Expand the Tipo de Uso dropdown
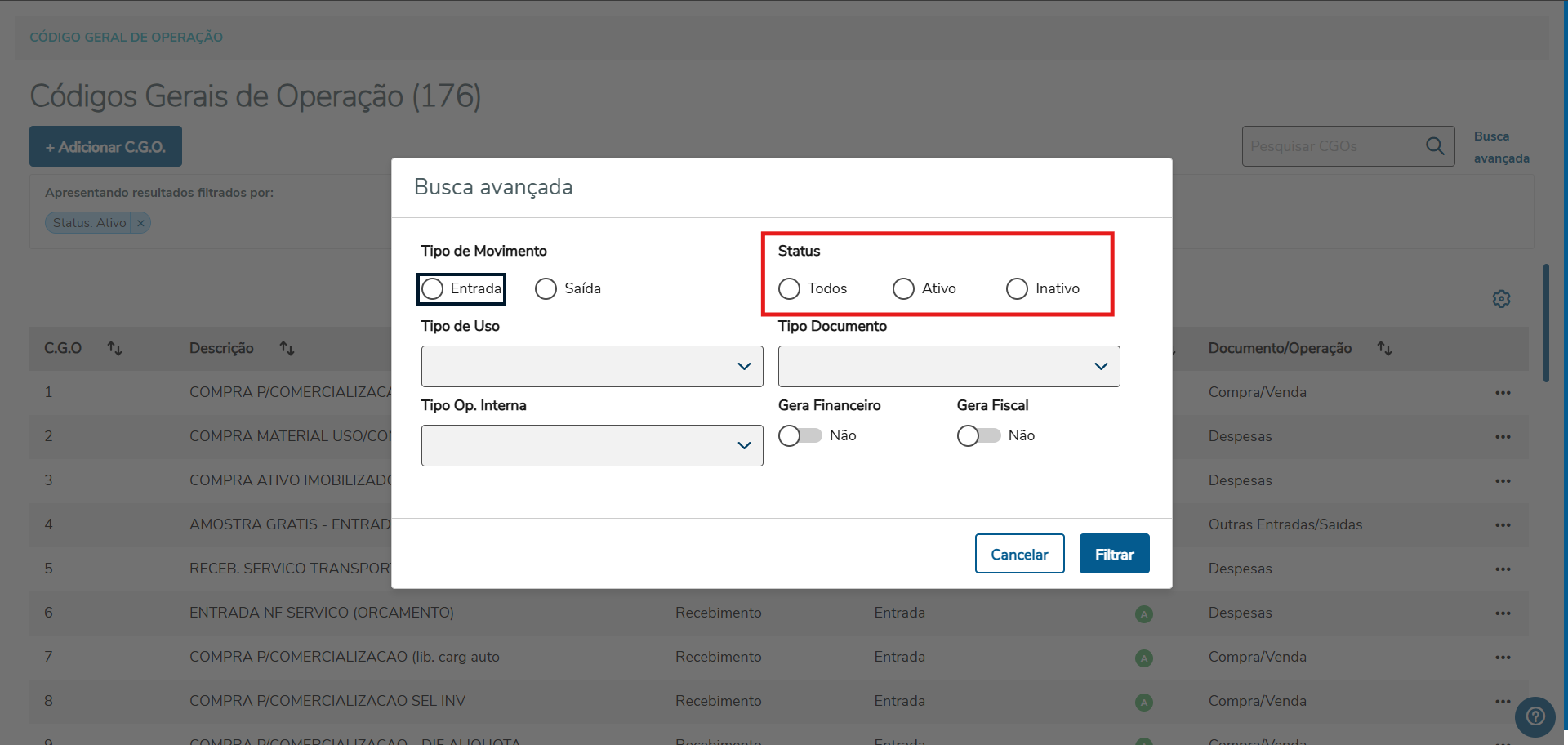Viewport: 1568px width, 745px height. coord(592,367)
